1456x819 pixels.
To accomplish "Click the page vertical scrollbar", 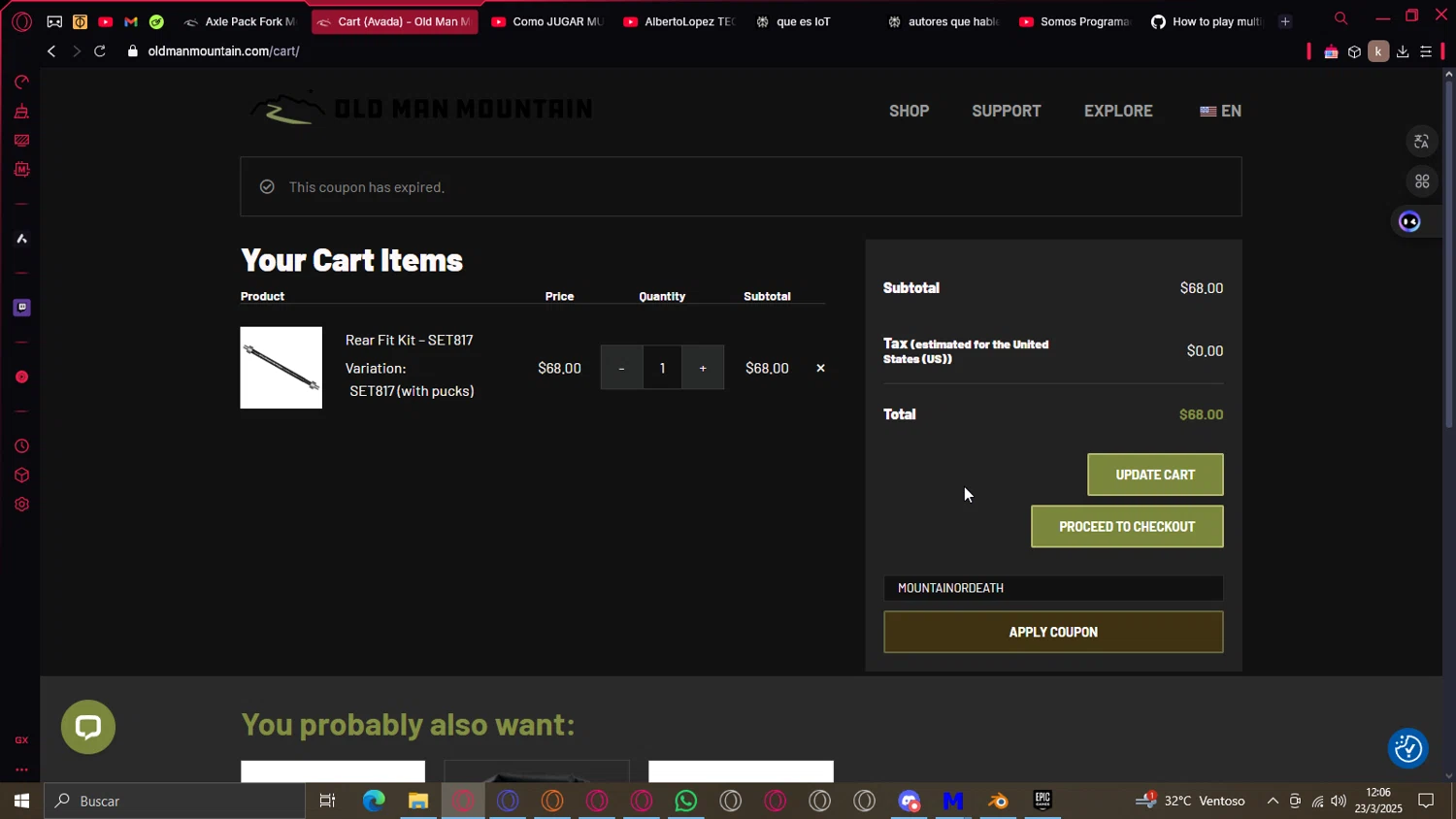I will [1449, 252].
